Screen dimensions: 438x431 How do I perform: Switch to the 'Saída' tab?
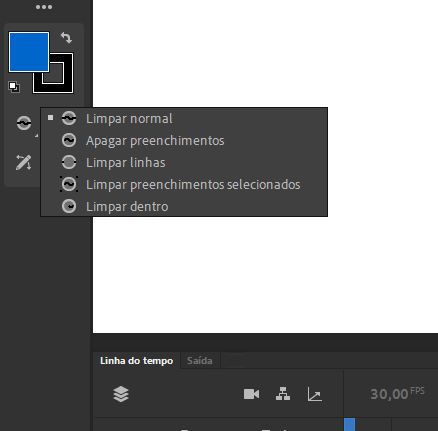point(199,361)
